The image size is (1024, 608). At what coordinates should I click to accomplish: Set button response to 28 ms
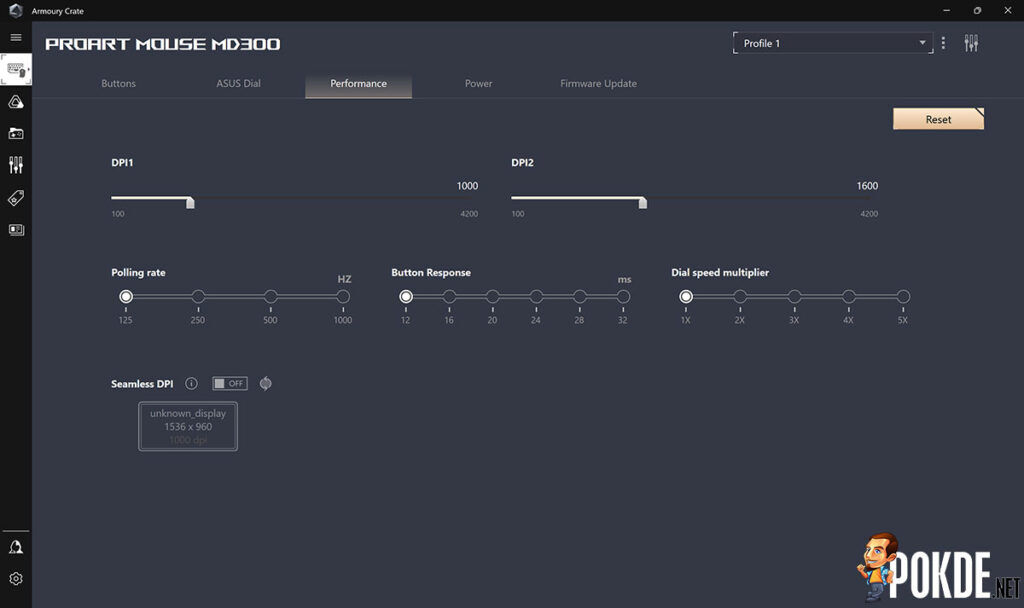(579, 296)
